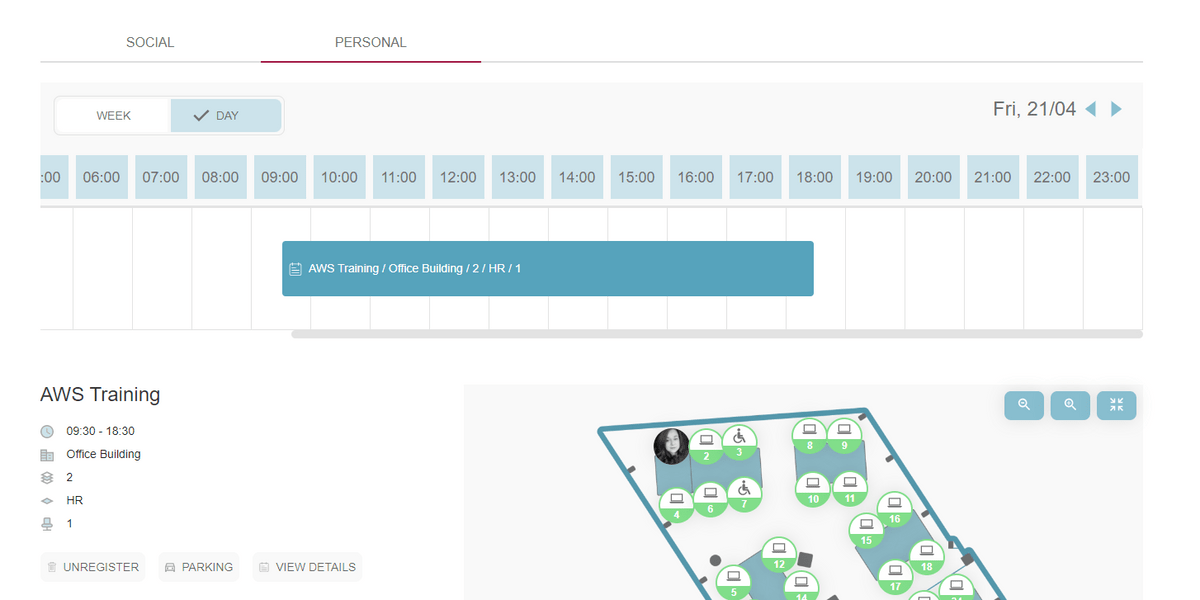Open the Personal tab

tap(371, 43)
